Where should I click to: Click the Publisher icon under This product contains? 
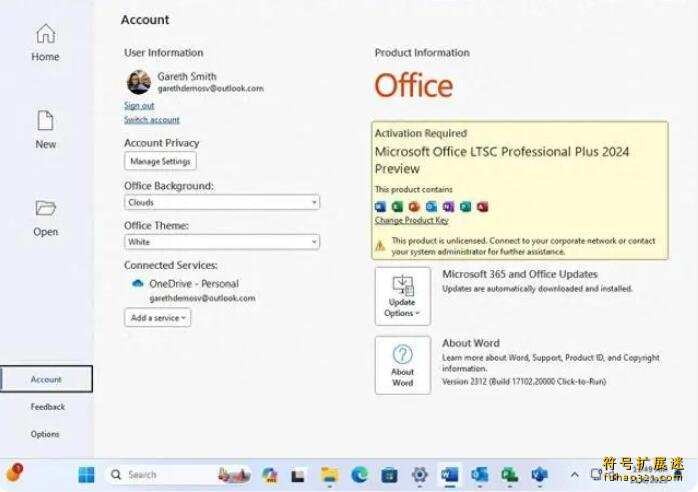point(465,207)
